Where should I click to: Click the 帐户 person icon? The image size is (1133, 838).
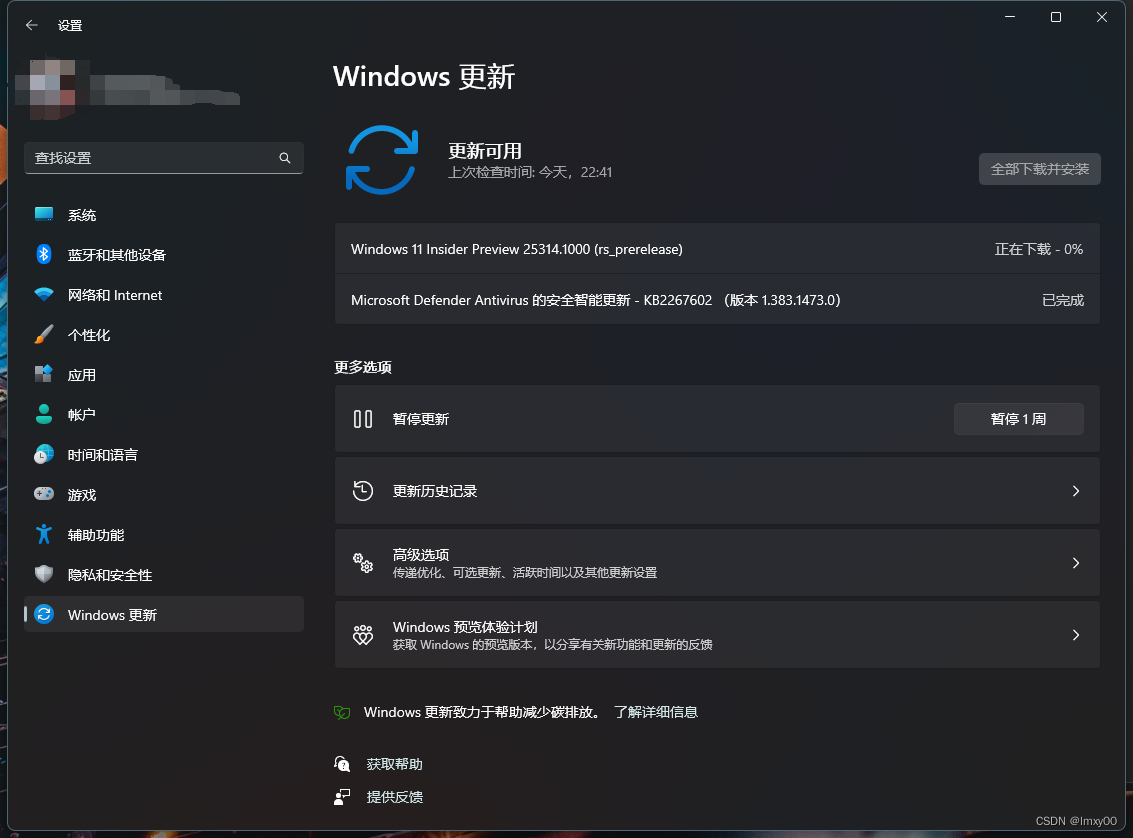(44, 415)
